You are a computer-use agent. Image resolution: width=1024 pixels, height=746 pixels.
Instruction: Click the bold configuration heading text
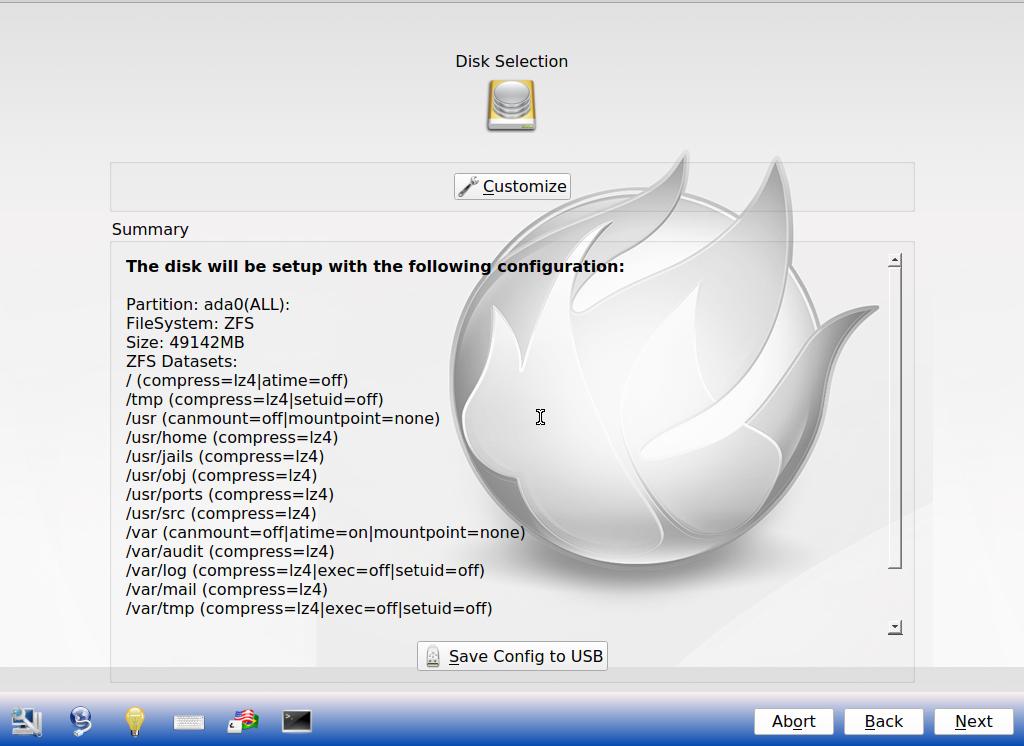(375, 267)
